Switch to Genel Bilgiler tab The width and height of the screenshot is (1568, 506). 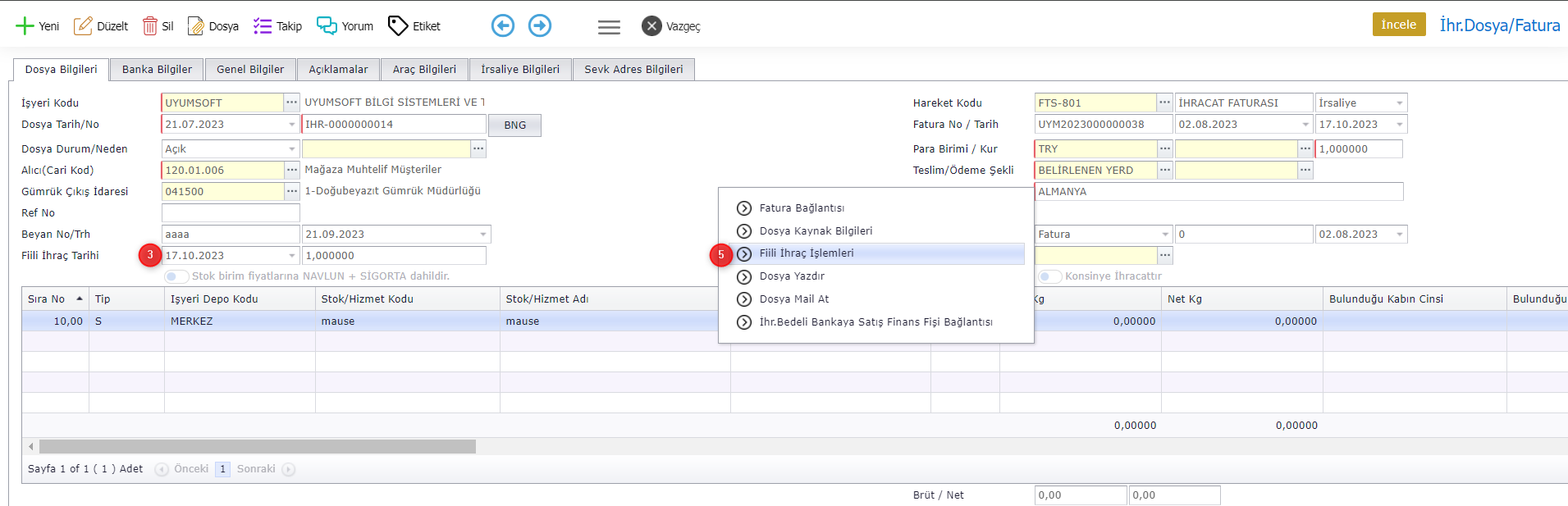[250, 70]
